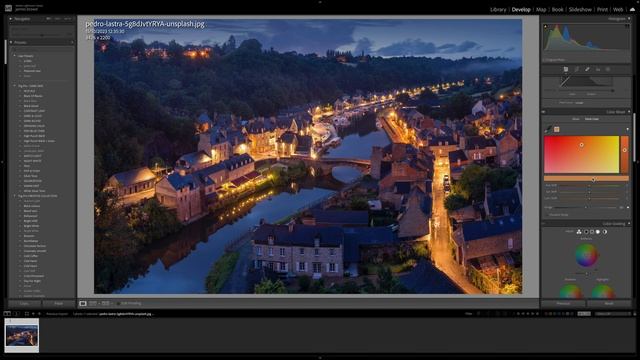Screen dimensions: 640x360
Task: Collapse the User Presets group
Action: pyautogui.click(x=15, y=56)
